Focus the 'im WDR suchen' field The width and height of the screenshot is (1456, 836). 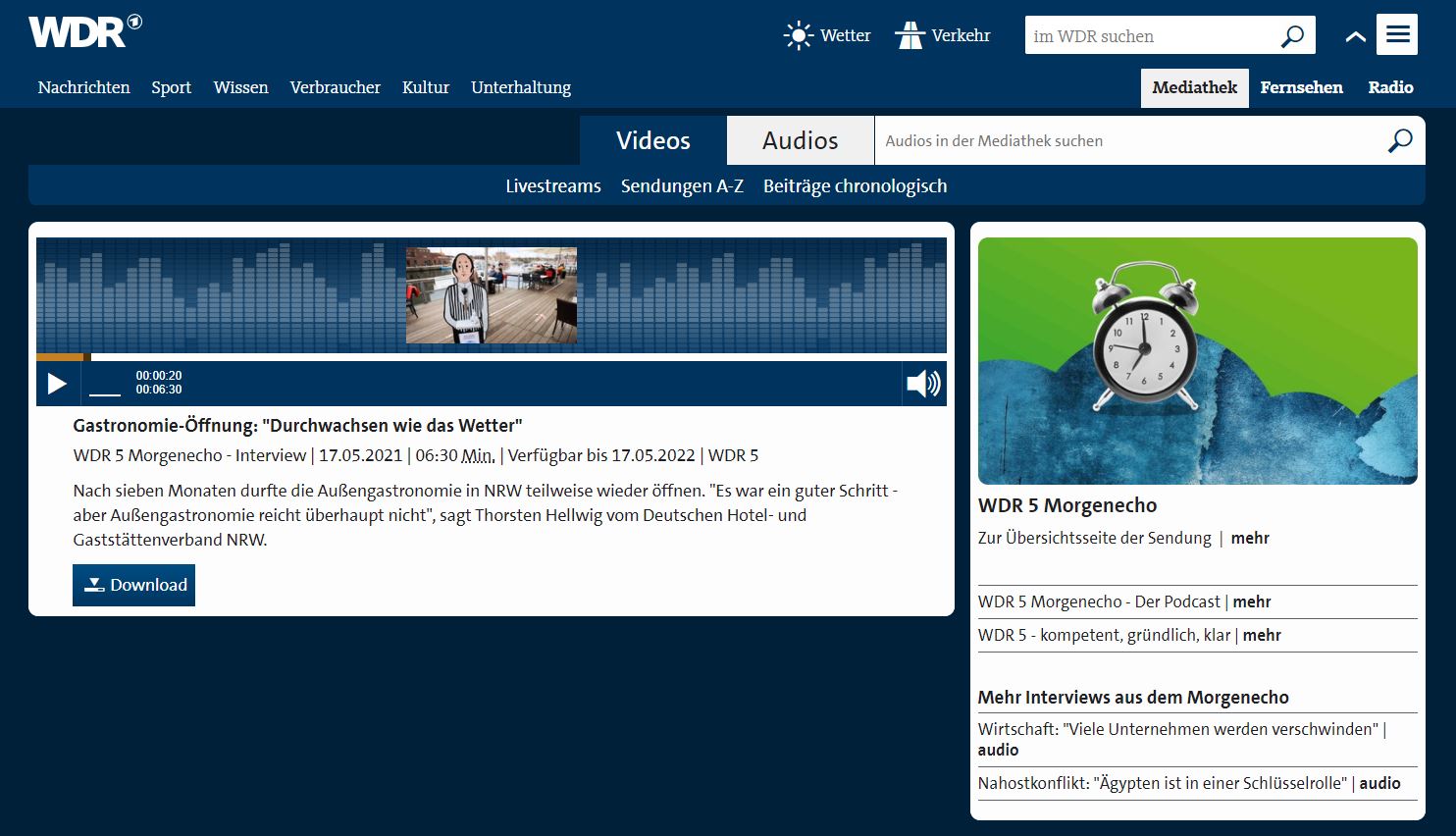coord(1152,36)
